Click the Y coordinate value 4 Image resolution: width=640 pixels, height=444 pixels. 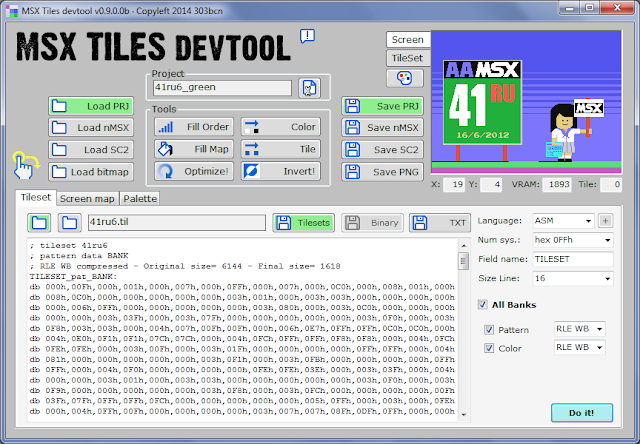point(491,184)
